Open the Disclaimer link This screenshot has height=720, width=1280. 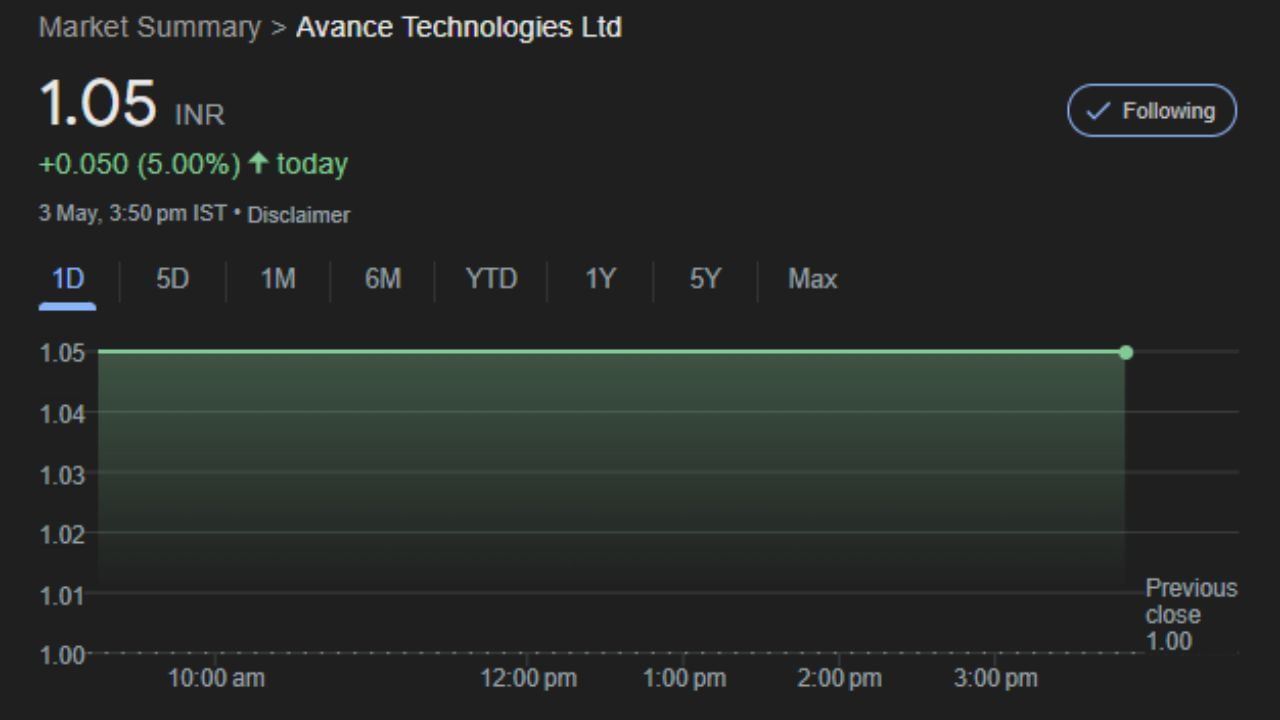click(x=299, y=215)
